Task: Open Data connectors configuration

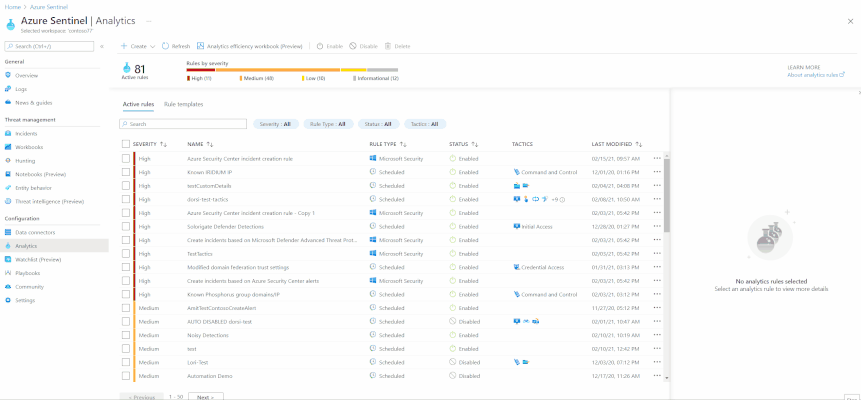Action: [x=35, y=232]
